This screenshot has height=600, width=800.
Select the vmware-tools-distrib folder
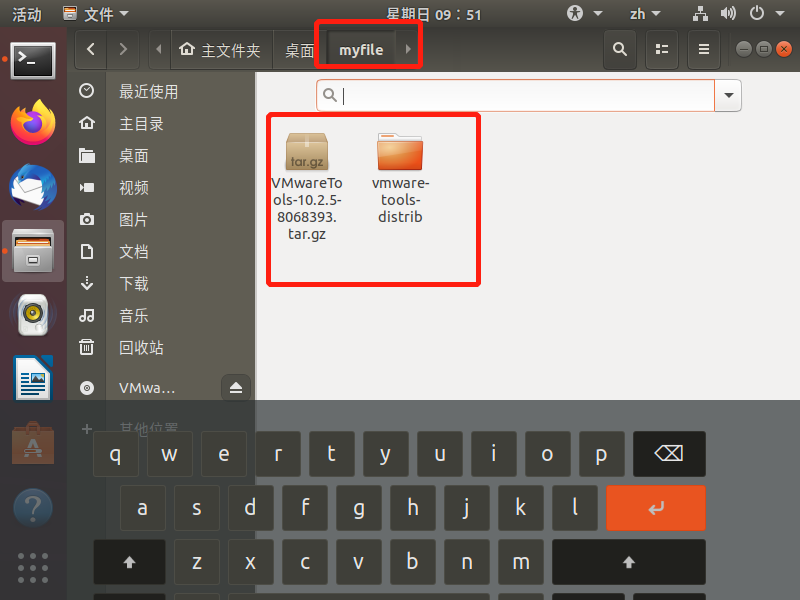(x=400, y=178)
